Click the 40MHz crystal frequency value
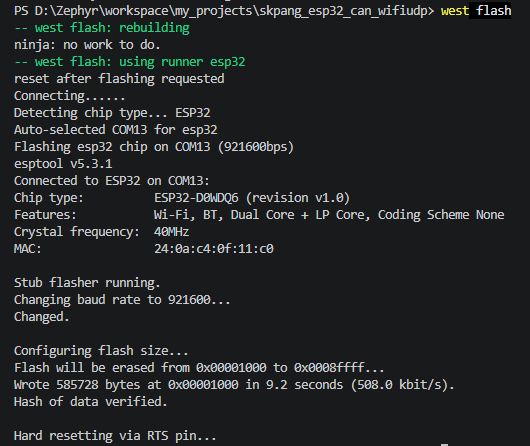This screenshot has height=446, width=530. [x=171, y=232]
